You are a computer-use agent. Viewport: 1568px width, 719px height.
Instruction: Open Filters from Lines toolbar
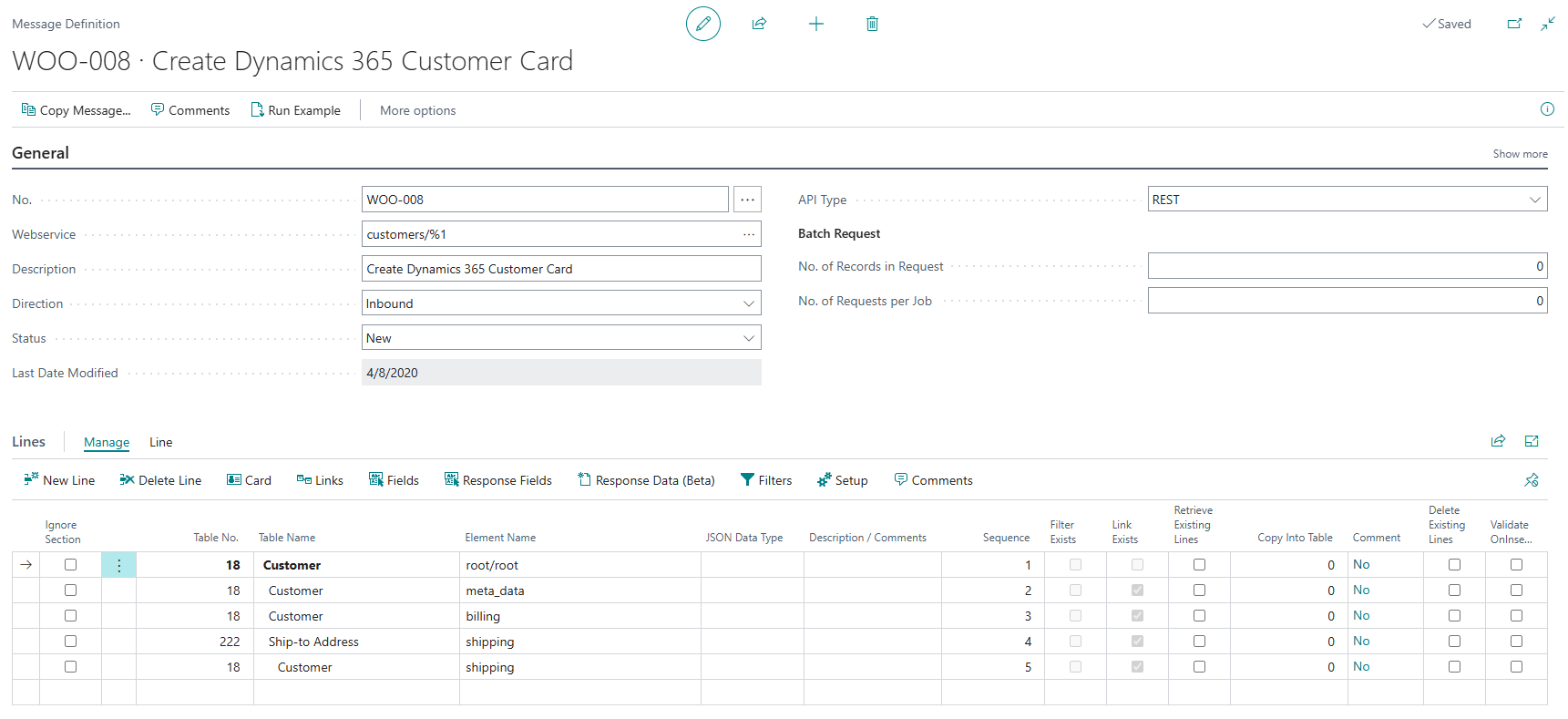tap(766, 480)
